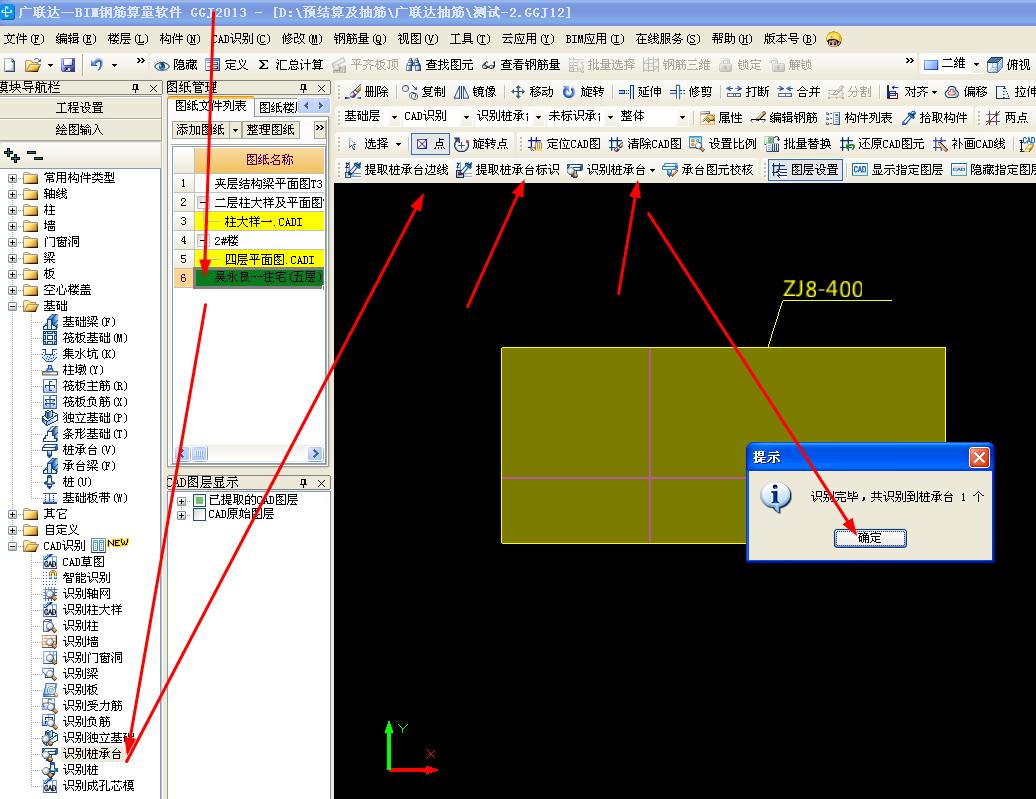Screen dimensions: 1036x799
Task: Open the 工具(T) menu
Action: (x=470, y=39)
